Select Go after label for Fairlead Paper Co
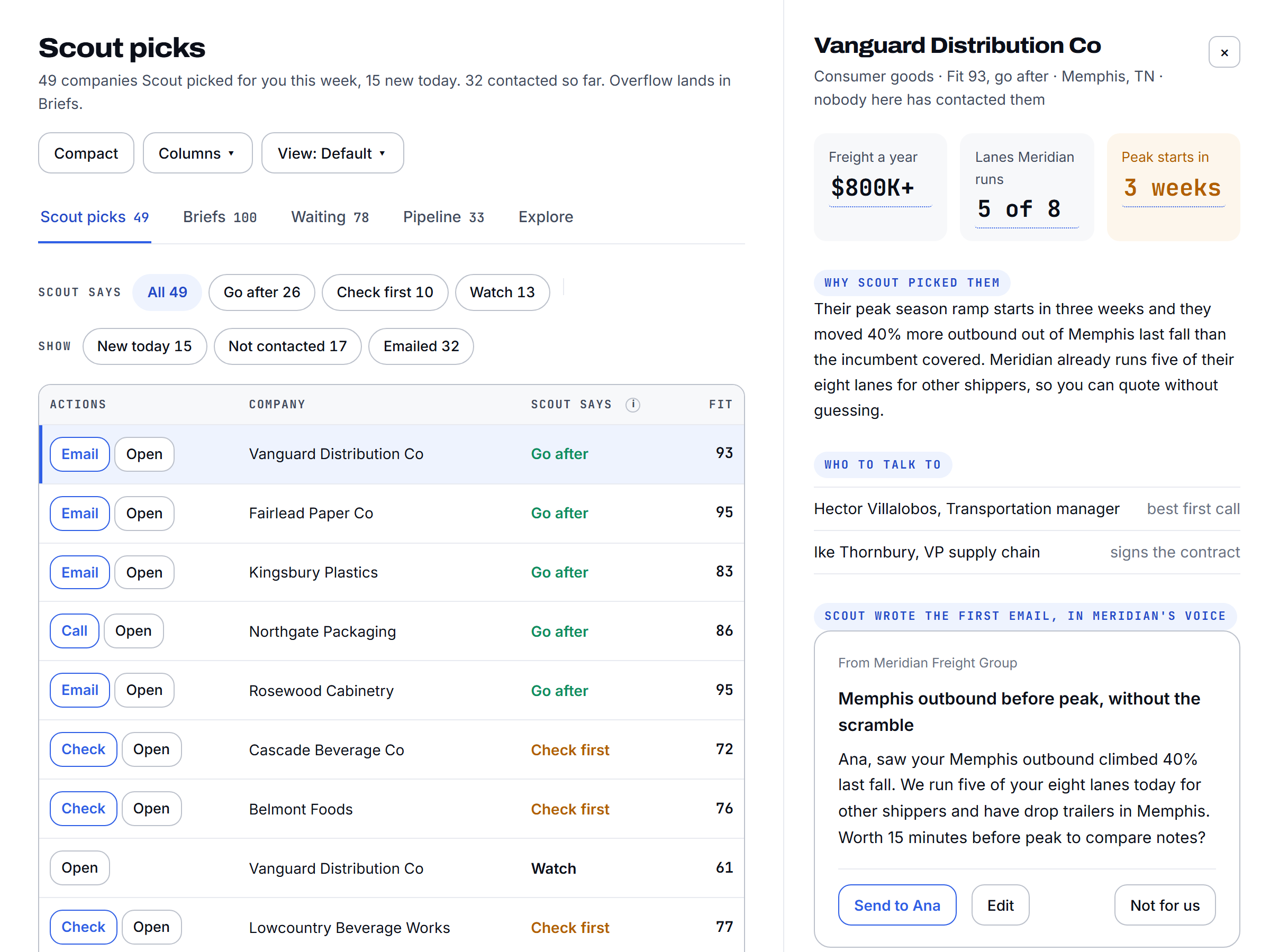The image size is (1270, 952). (559, 513)
